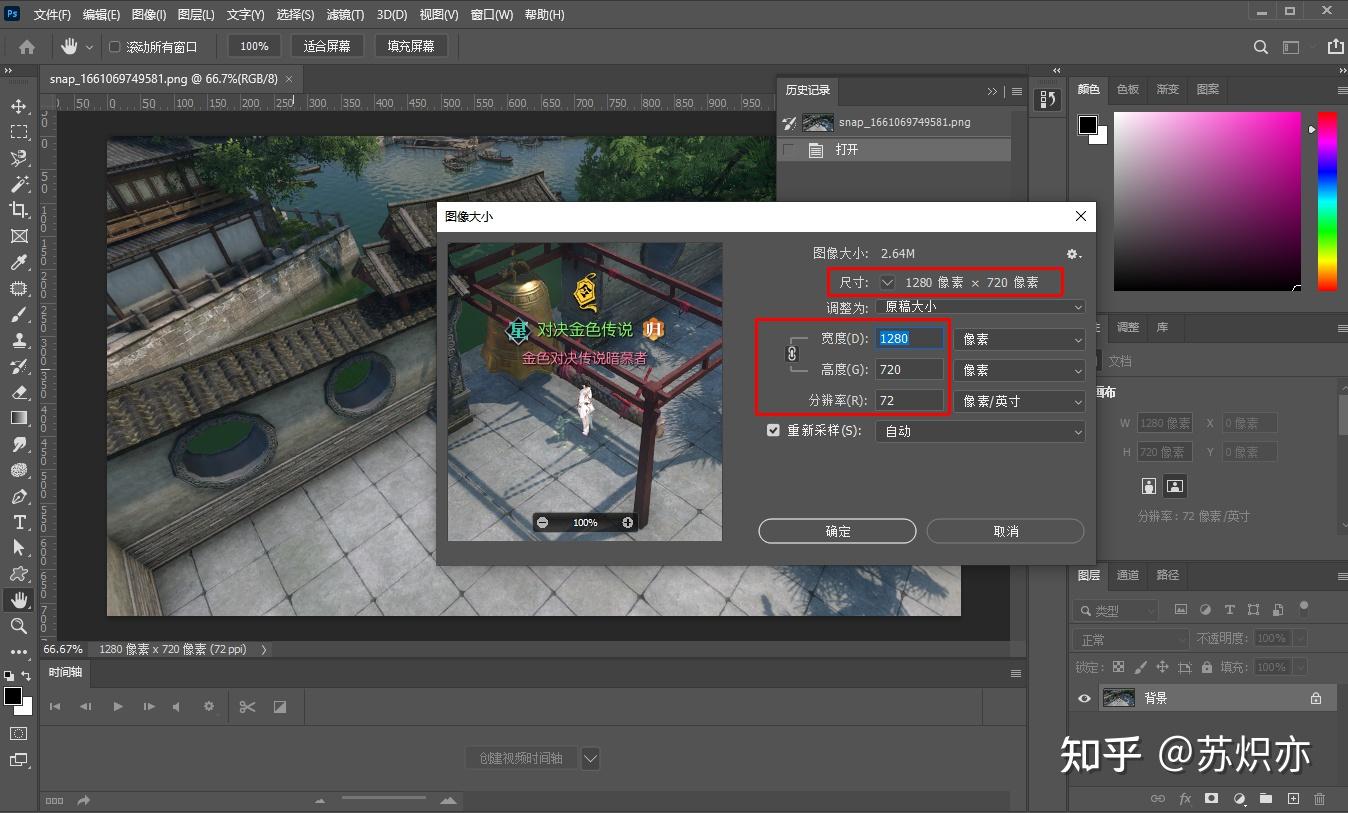Viewport: 1348px width, 813px height.
Task: Select the Rectangular Marquee tool
Action: point(19,132)
